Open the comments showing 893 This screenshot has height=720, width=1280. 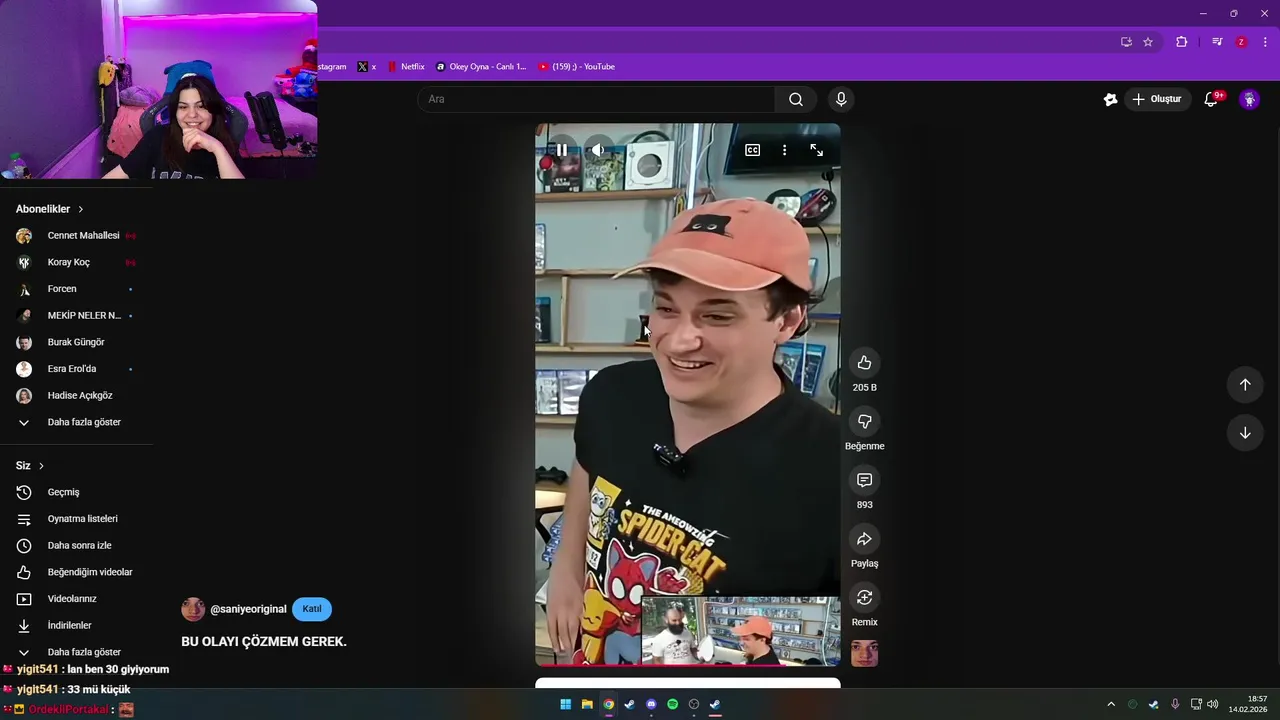pos(864,480)
